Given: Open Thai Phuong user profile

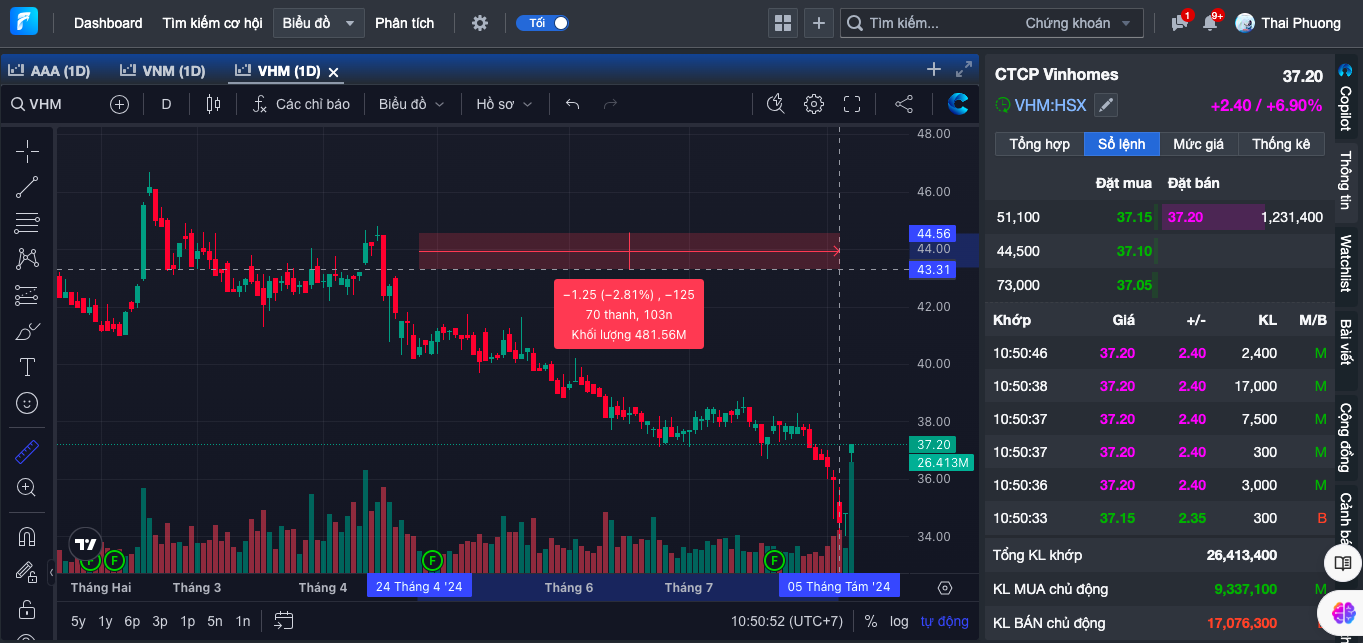Looking at the screenshot, I should tap(1288, 23).
